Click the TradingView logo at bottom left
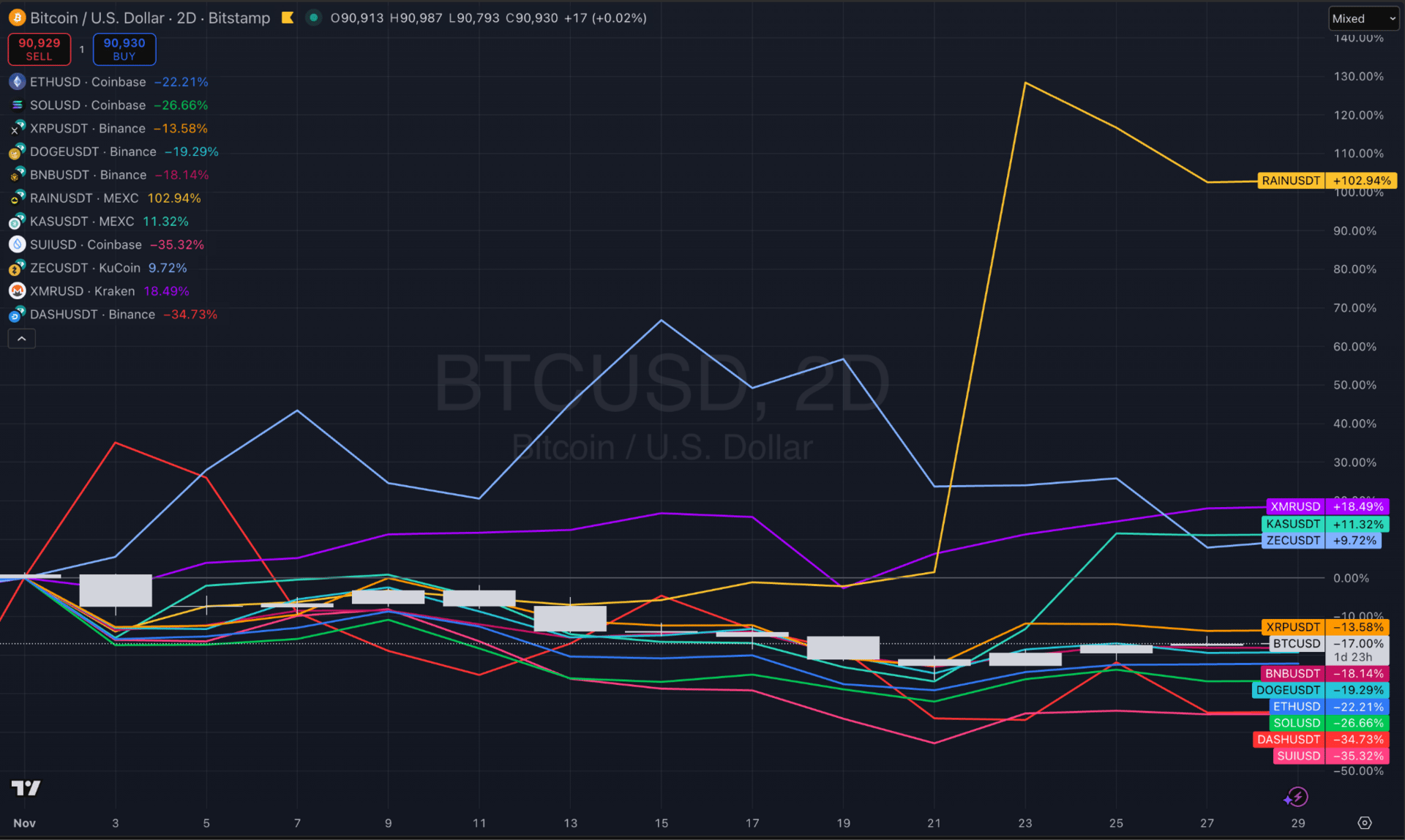This screenshot has width=1405, height=840. [x=26, y=787]
